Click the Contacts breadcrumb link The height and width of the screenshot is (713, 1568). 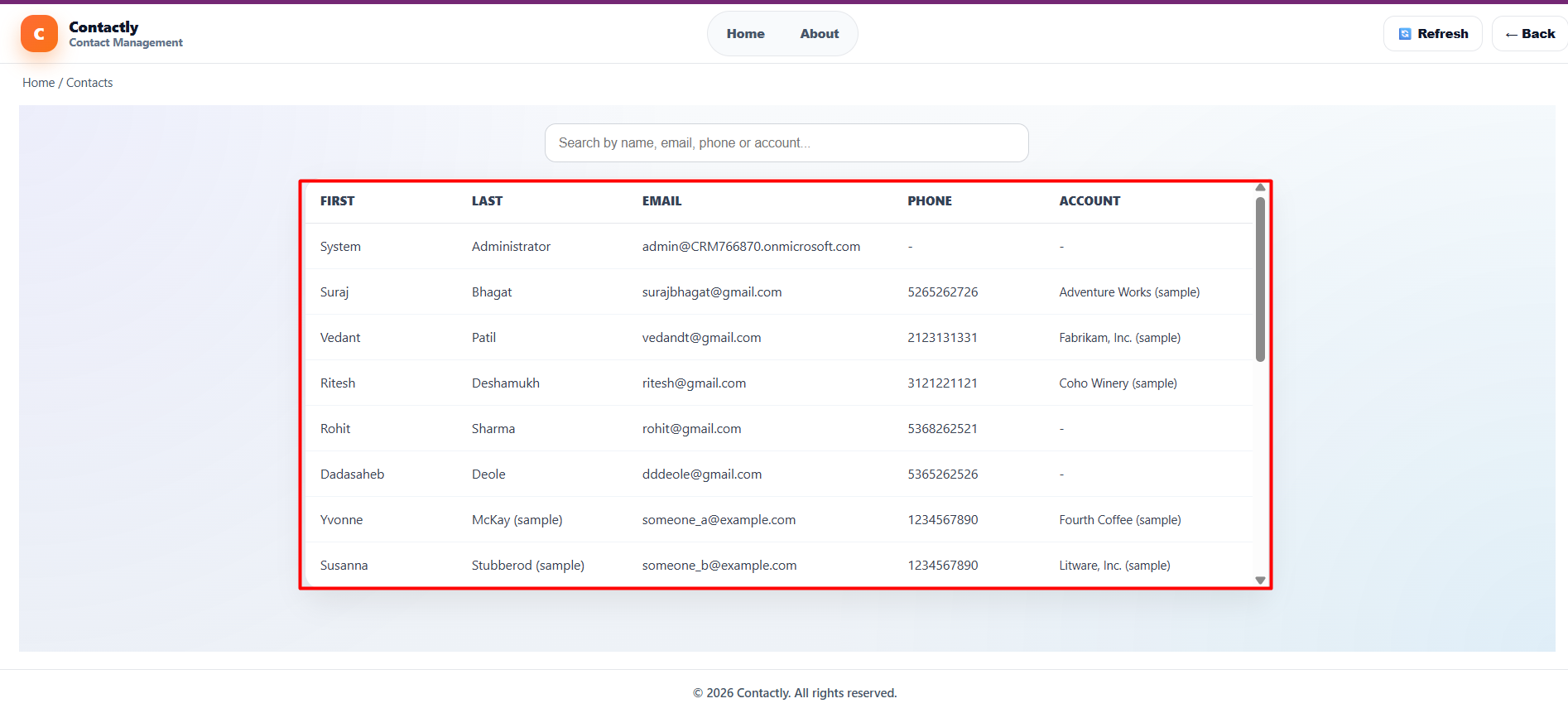(89, 83)
